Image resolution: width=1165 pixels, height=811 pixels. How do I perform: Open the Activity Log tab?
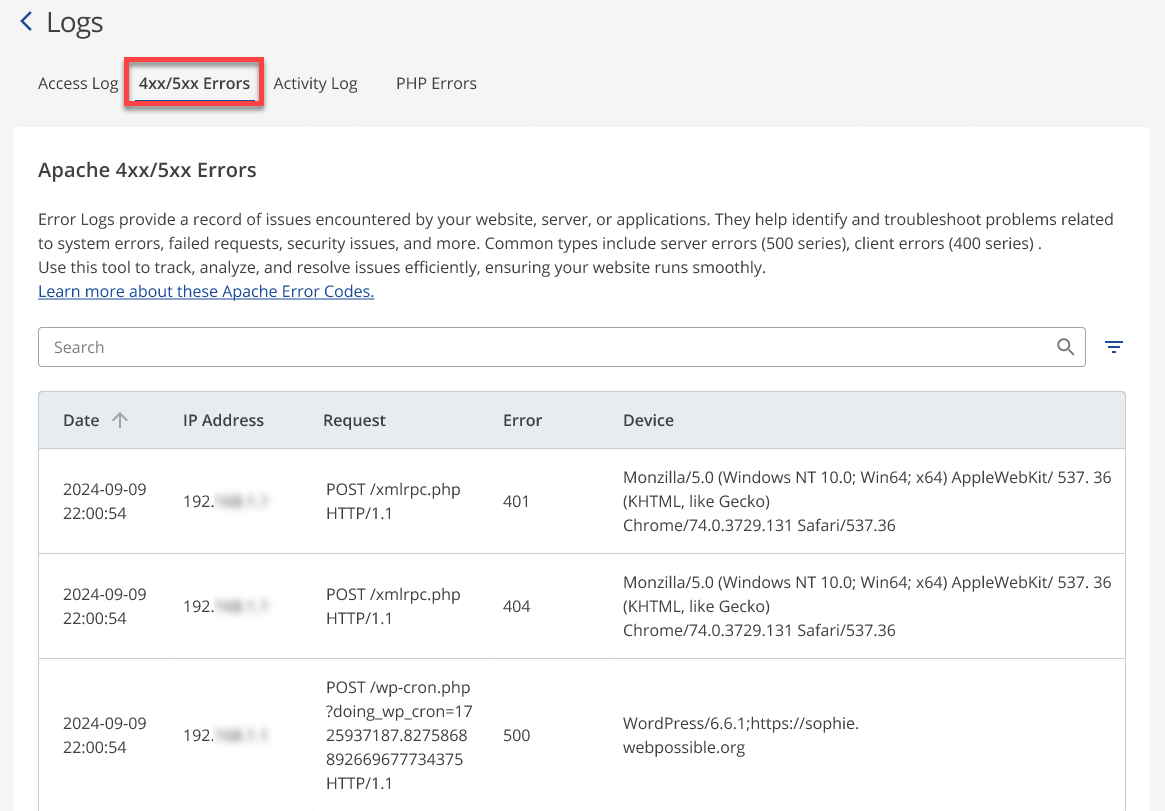[x=315, y=83]
